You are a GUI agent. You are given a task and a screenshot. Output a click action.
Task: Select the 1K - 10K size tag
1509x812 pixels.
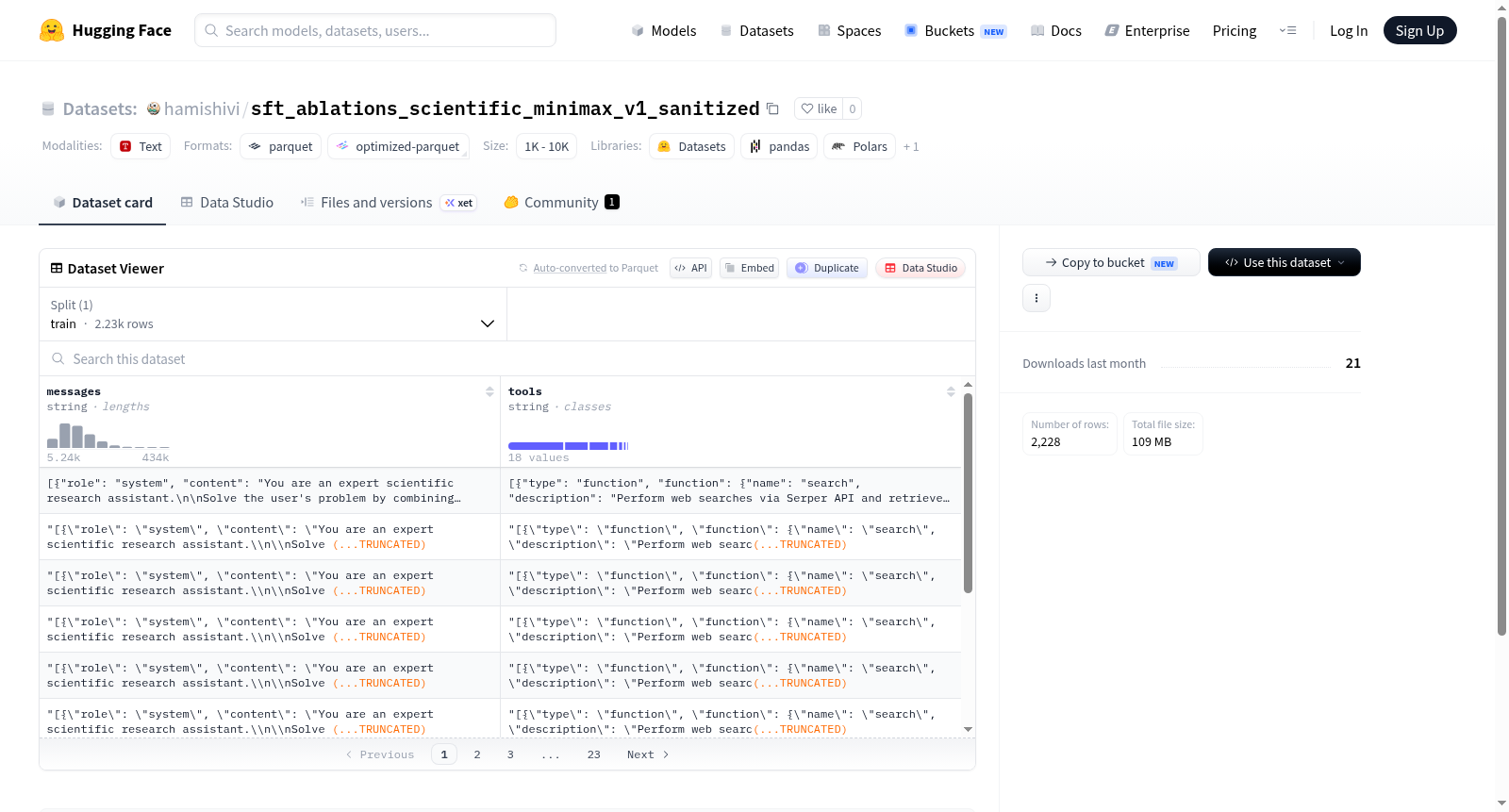[x=547, y=146]
